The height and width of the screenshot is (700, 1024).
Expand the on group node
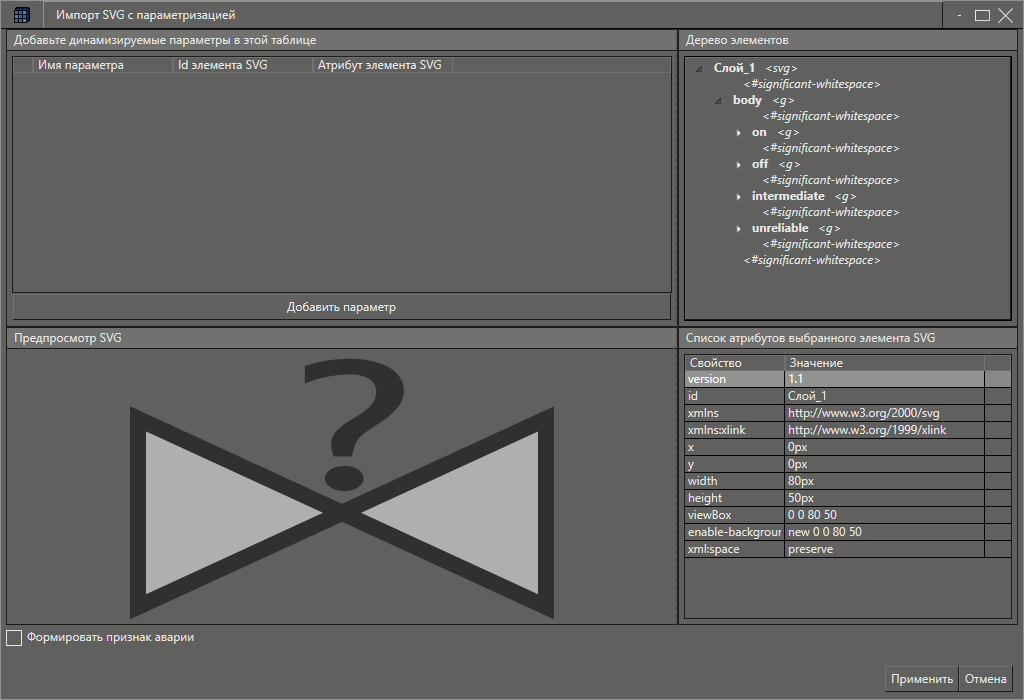pyautogui.click(x=738, y=131)
